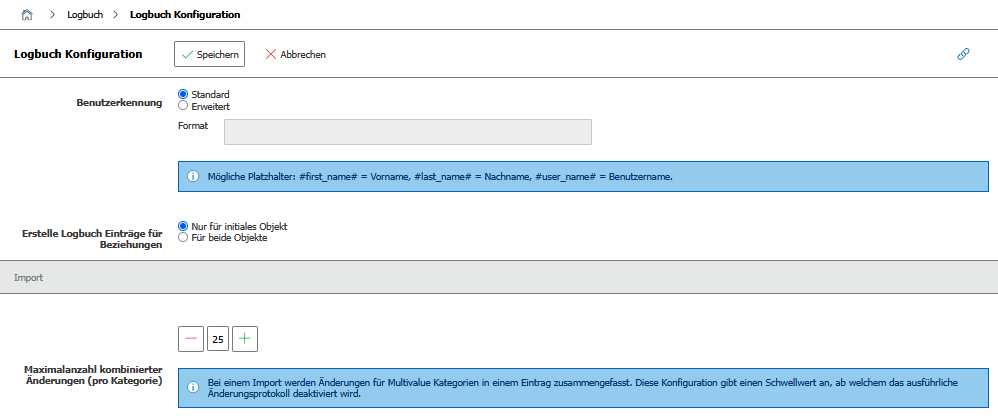This screenshot has width=998, height=418.
Task: Increase the value with green plus button
Action: 245,339
